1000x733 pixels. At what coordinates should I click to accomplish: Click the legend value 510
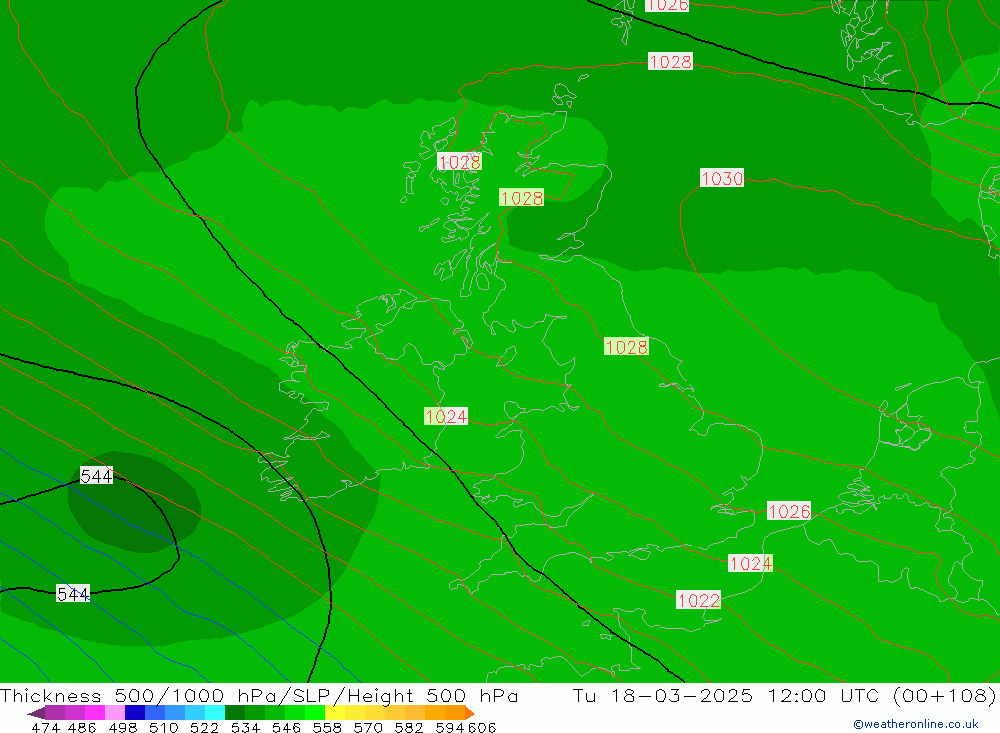coord(163,727)
